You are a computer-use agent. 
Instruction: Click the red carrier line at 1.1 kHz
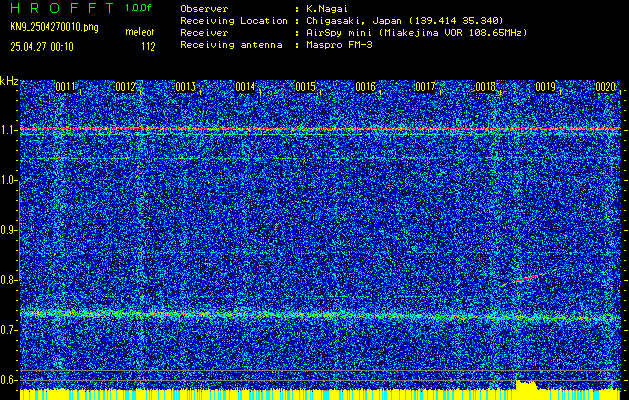tap(320, 129)
